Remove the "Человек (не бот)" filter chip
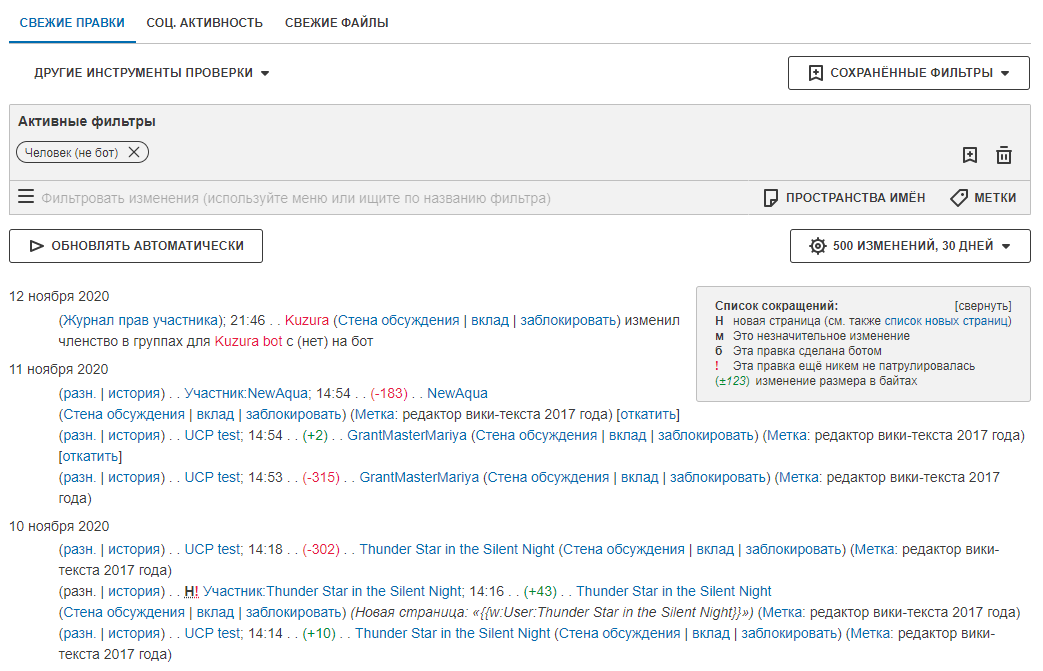The width and height of the screenshot is (1043, 671). click(134, 152)
